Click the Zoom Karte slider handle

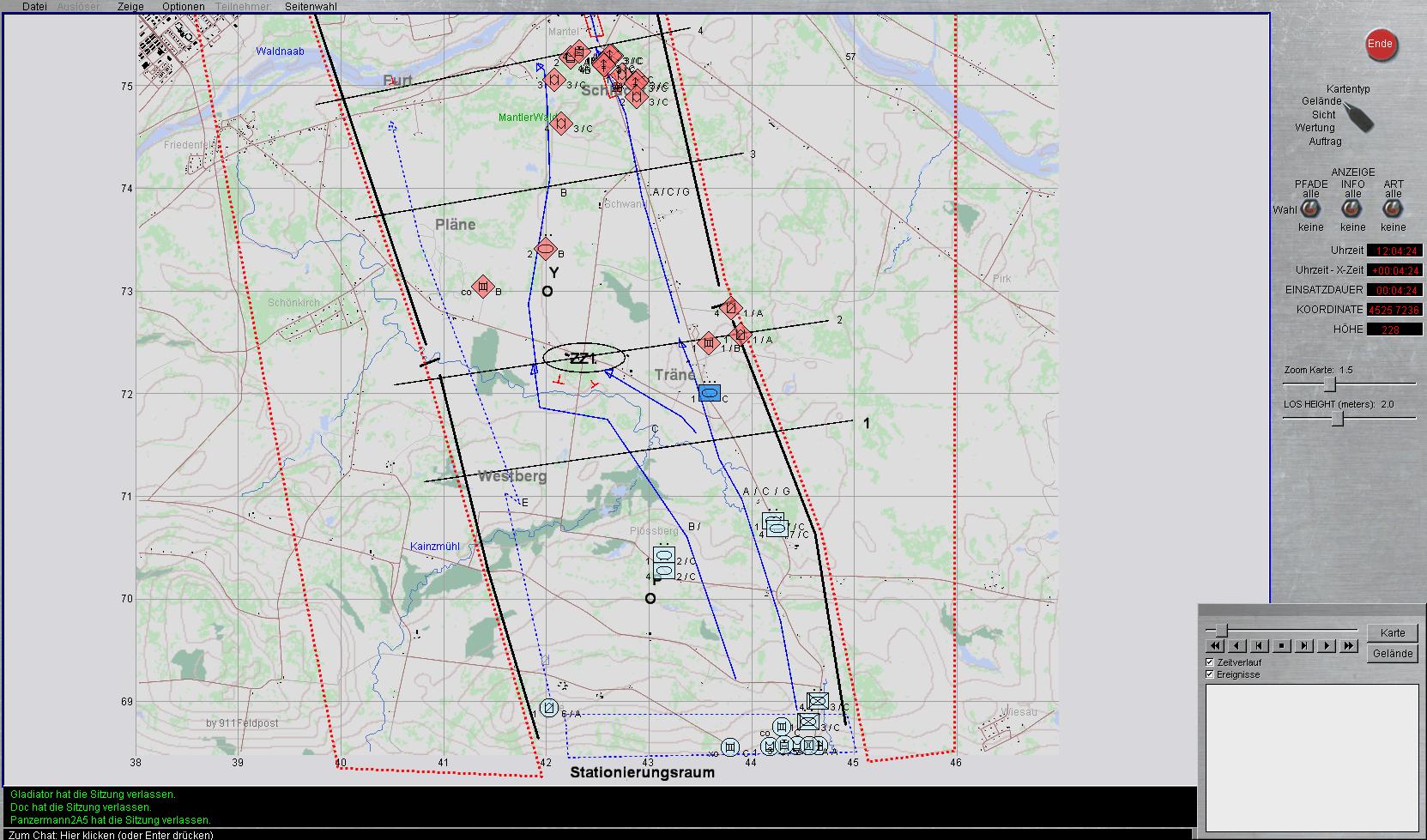pyautogui.click(x=1329, y=384)
